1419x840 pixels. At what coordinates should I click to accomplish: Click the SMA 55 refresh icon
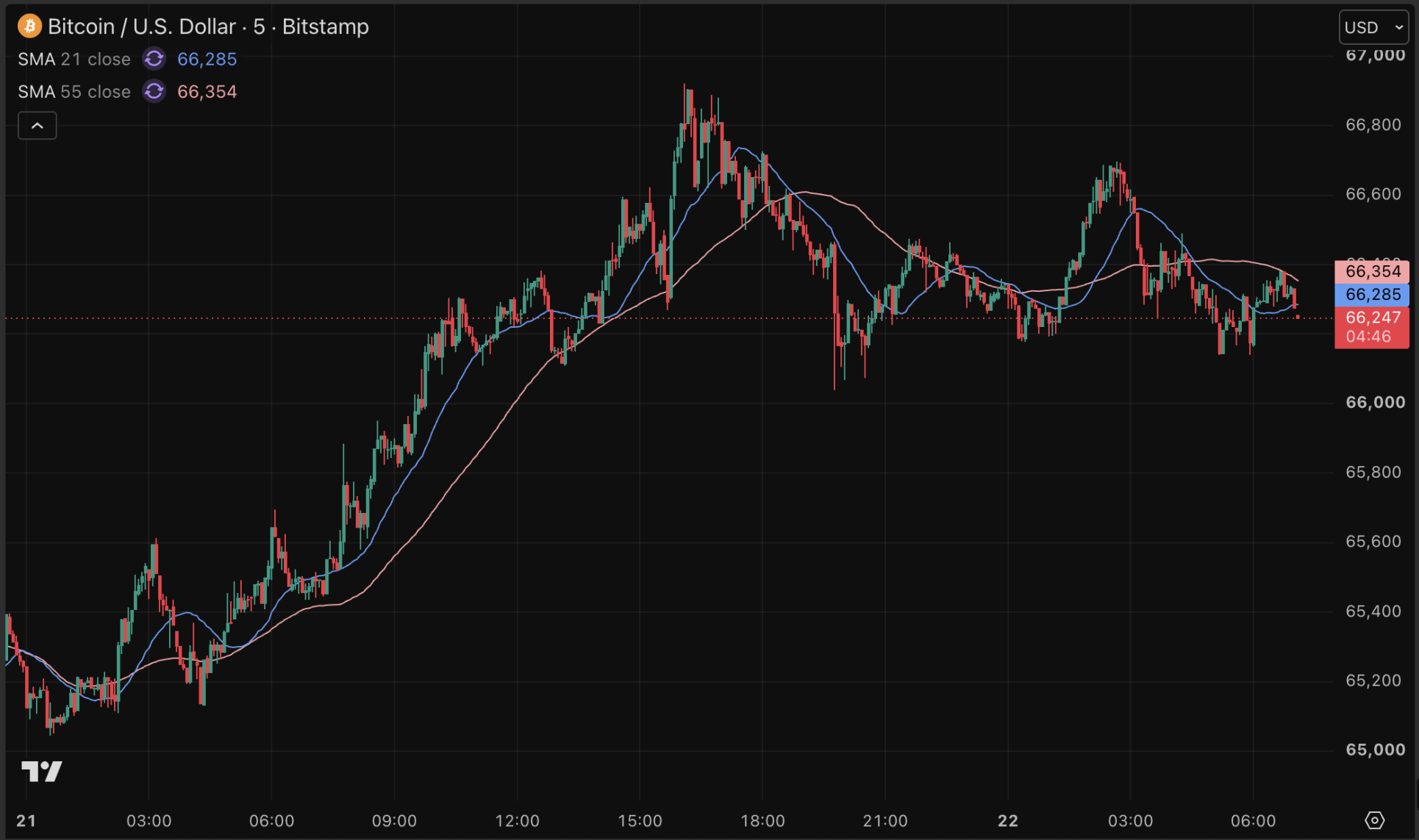click(x=154, y=92)
